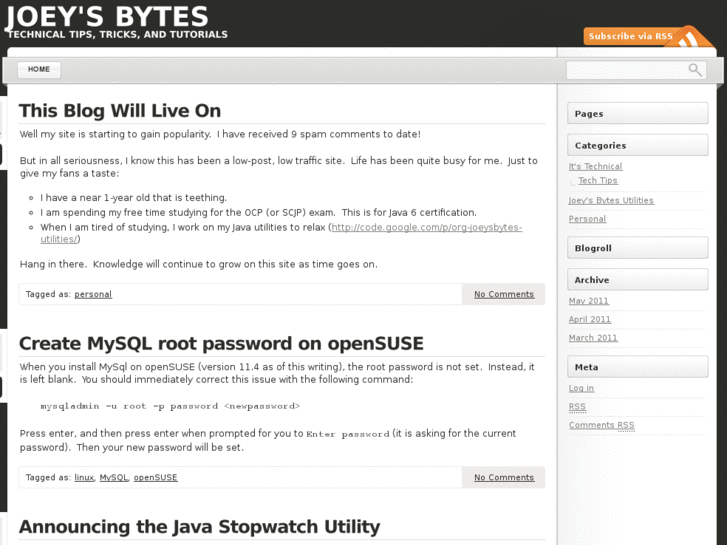Open the Meta "RSS" link
727x545 pixels.
click(577, 407)
